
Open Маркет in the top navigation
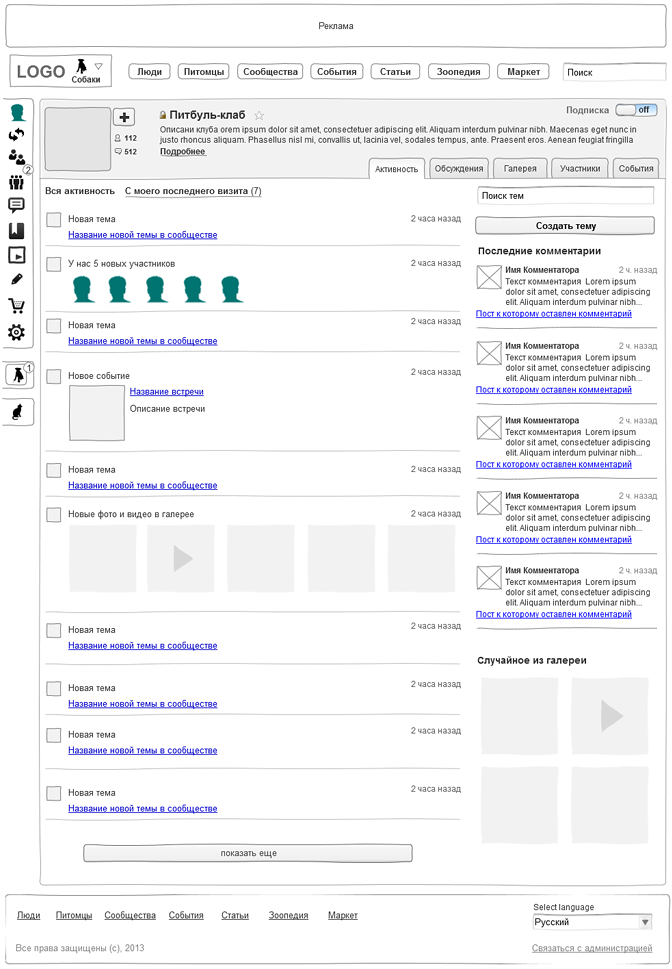click(524, 72)
